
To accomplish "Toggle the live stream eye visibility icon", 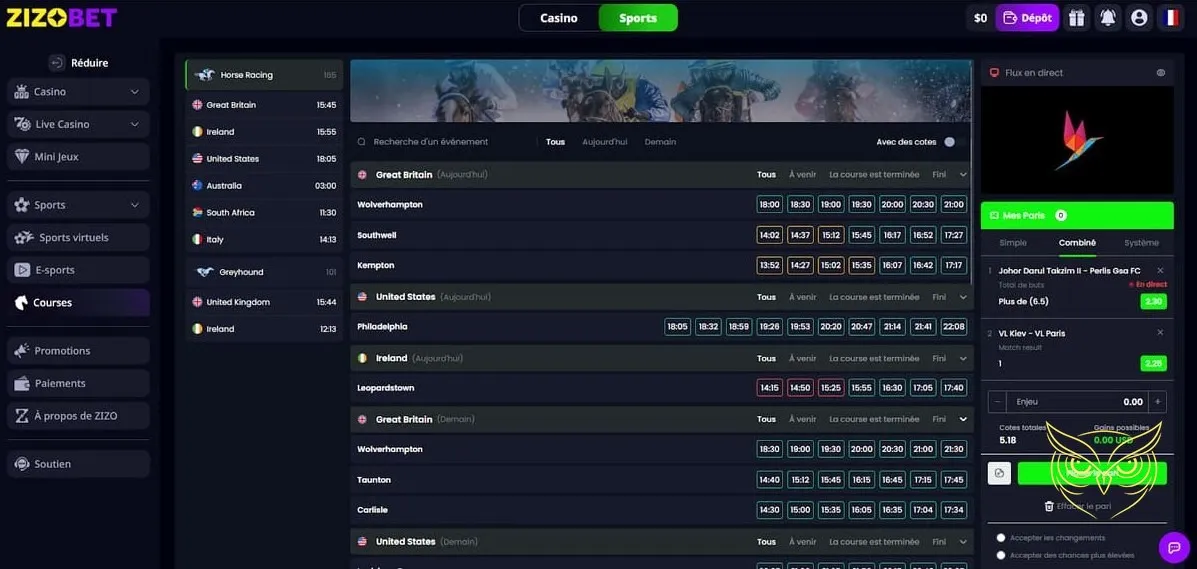I will pyautogui.click(x=1160, y=73).
